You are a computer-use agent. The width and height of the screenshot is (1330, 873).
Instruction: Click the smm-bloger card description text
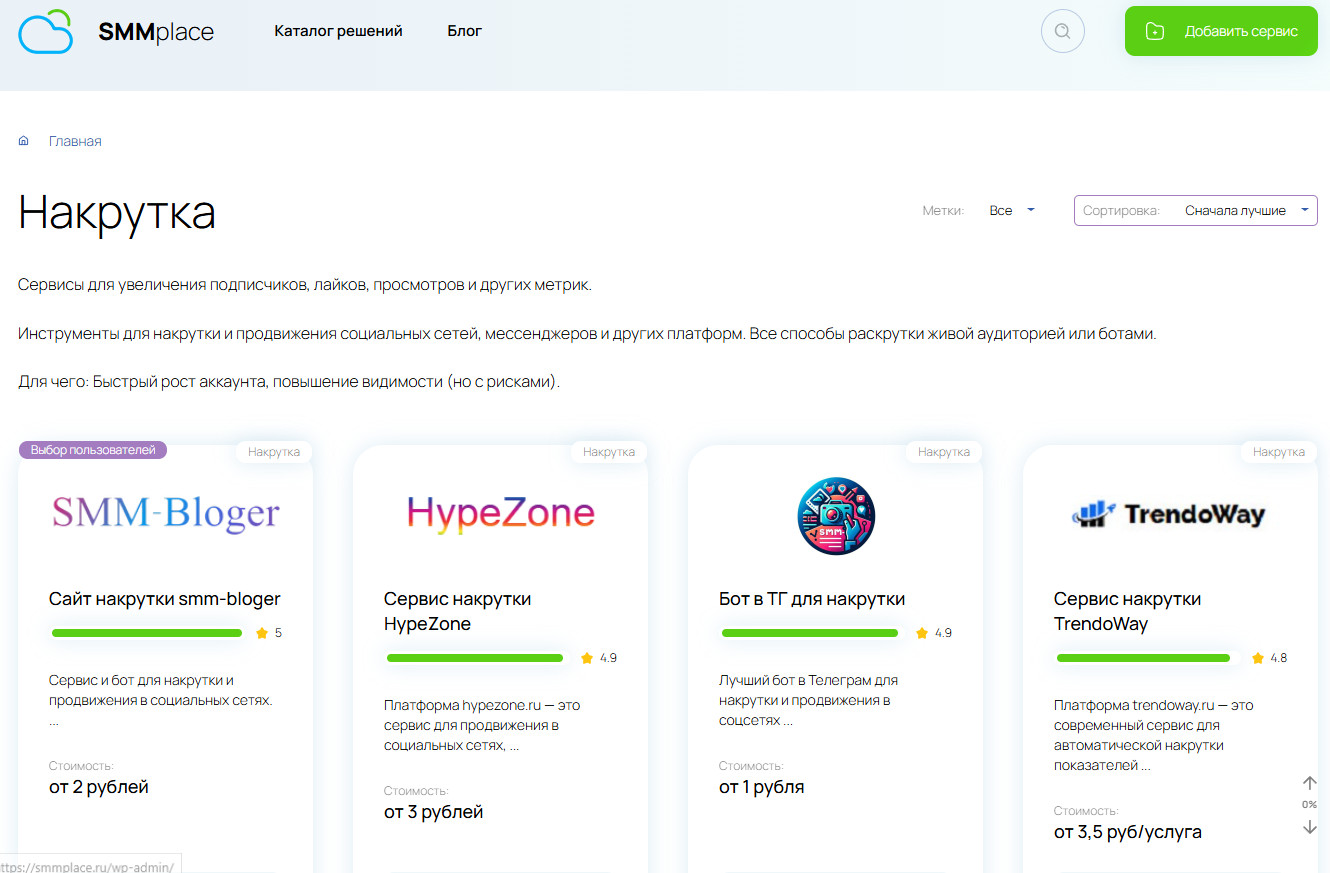click(161, 700)
